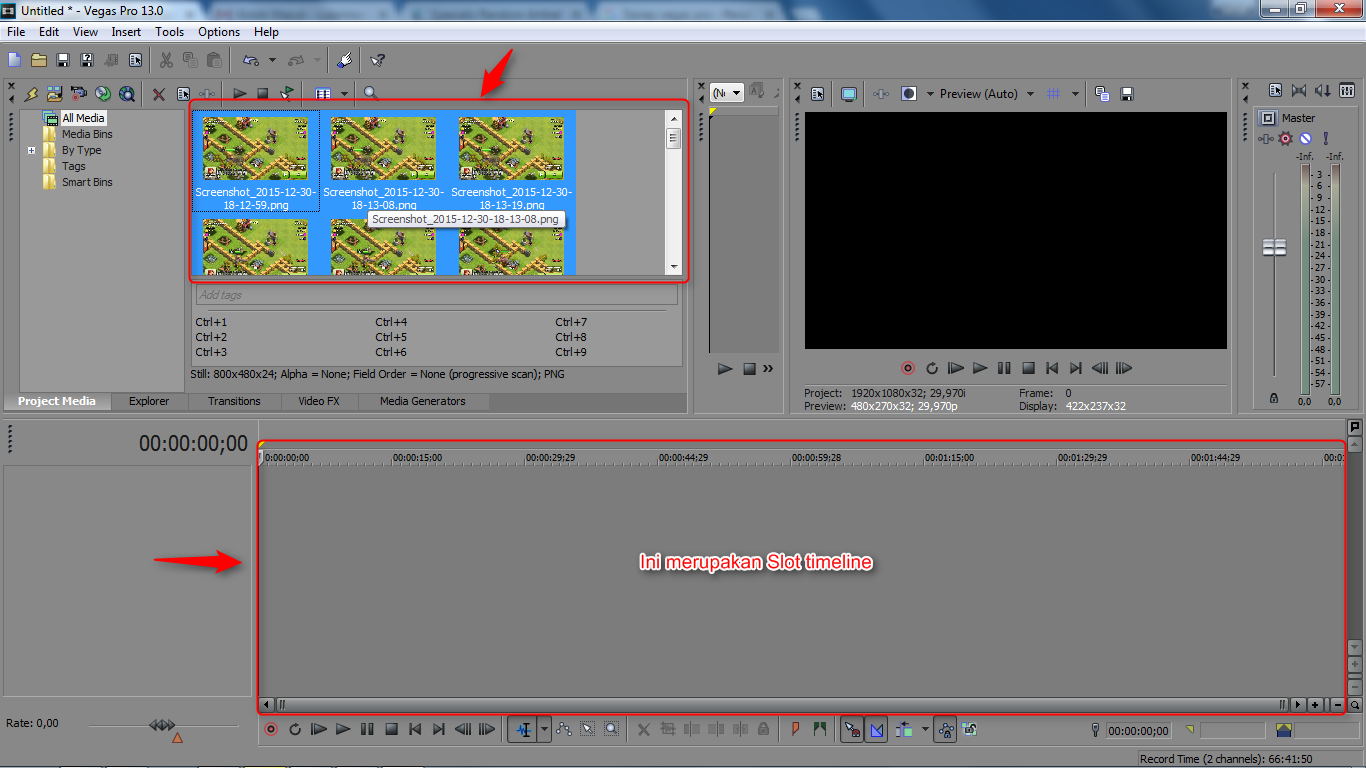Click the Open project folder icon

click(39, 60)
